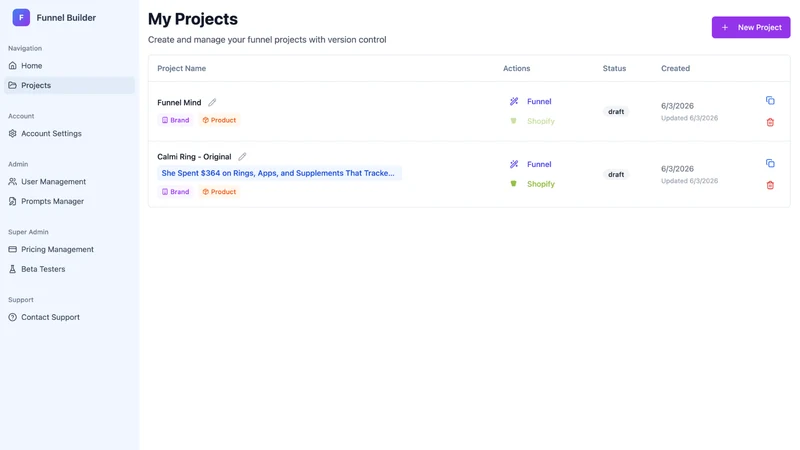Image resolution: width=800 pixels, height=450 pixels.
Task: Click Product tag on Funnel Mind
Action: pyautogui.click(x=219, y=120)
